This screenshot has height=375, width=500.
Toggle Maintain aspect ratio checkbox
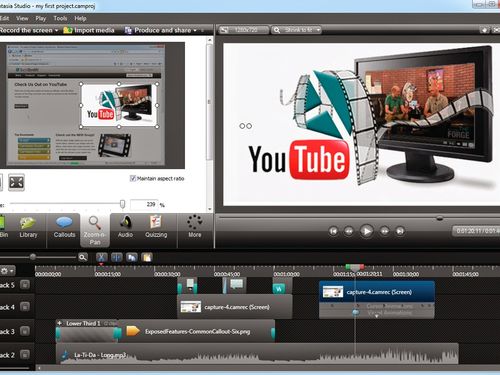[x=133, y=178]
